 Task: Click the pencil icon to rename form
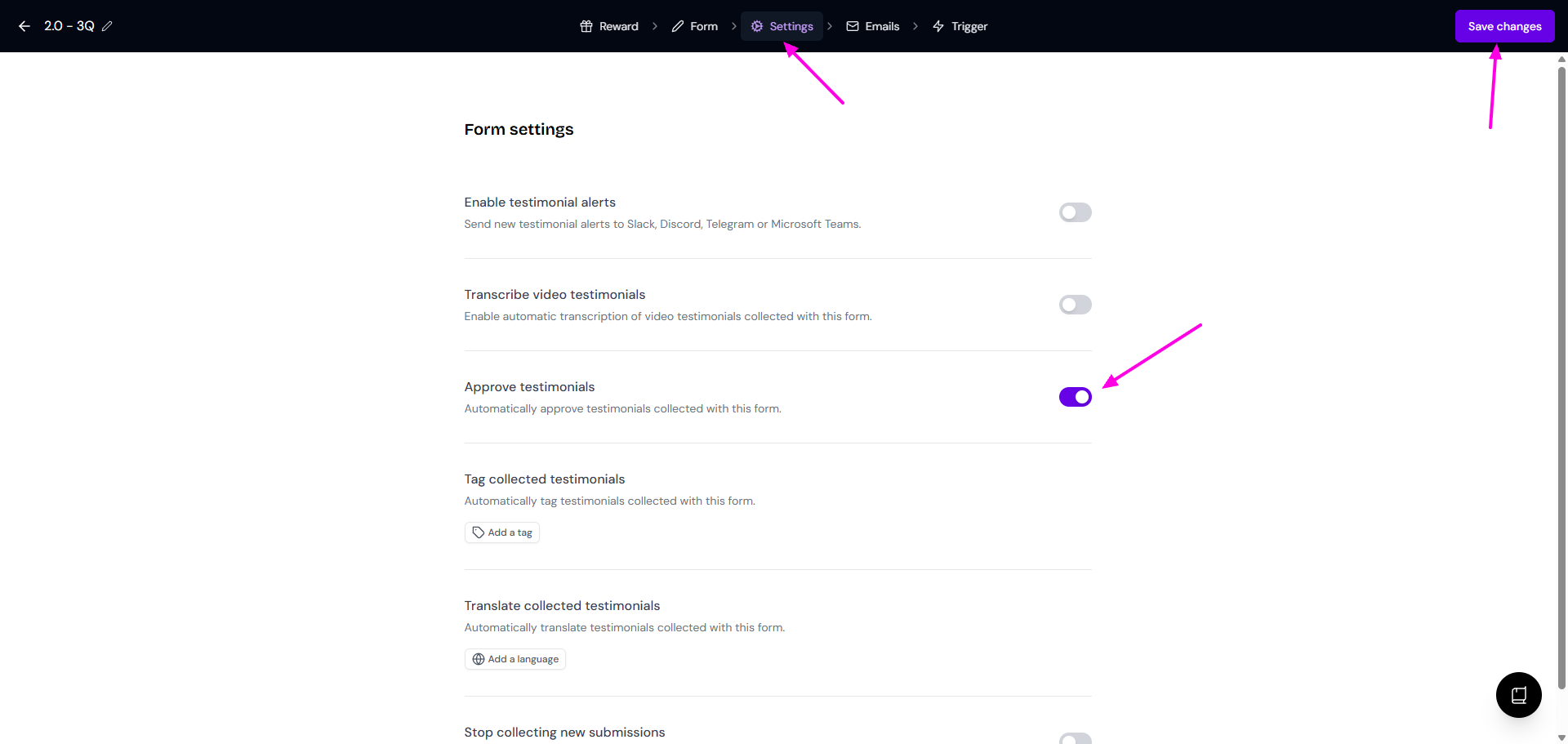click(107, 26)
